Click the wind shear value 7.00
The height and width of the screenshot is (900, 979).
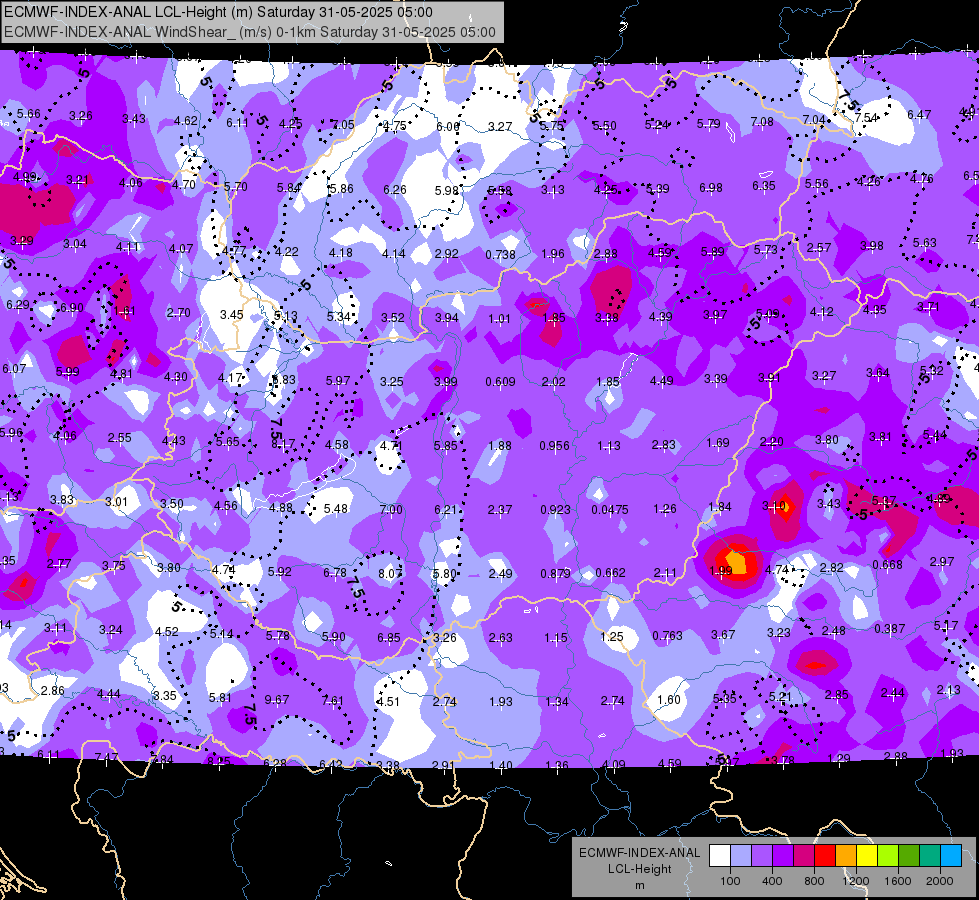[x=391, y=510]
